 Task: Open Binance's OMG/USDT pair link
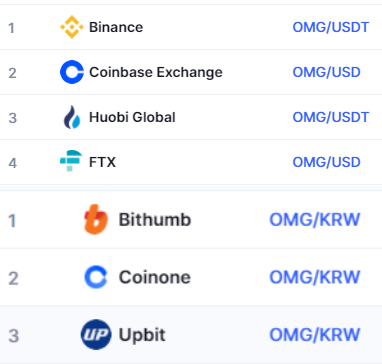coord(331,27)
